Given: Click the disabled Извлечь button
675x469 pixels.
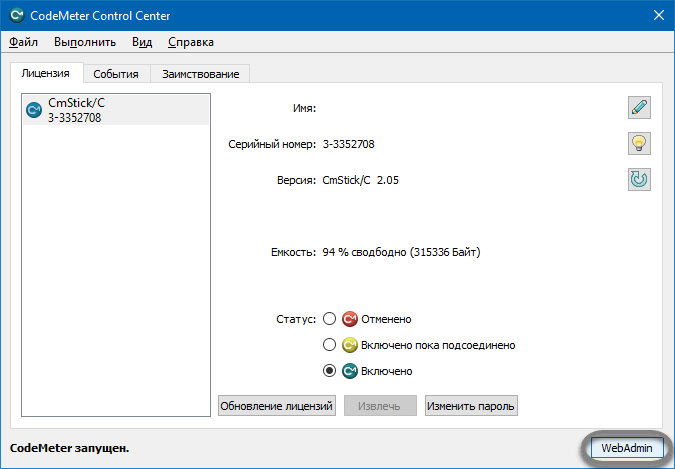Looking at the screenshot, I should 380,406.
